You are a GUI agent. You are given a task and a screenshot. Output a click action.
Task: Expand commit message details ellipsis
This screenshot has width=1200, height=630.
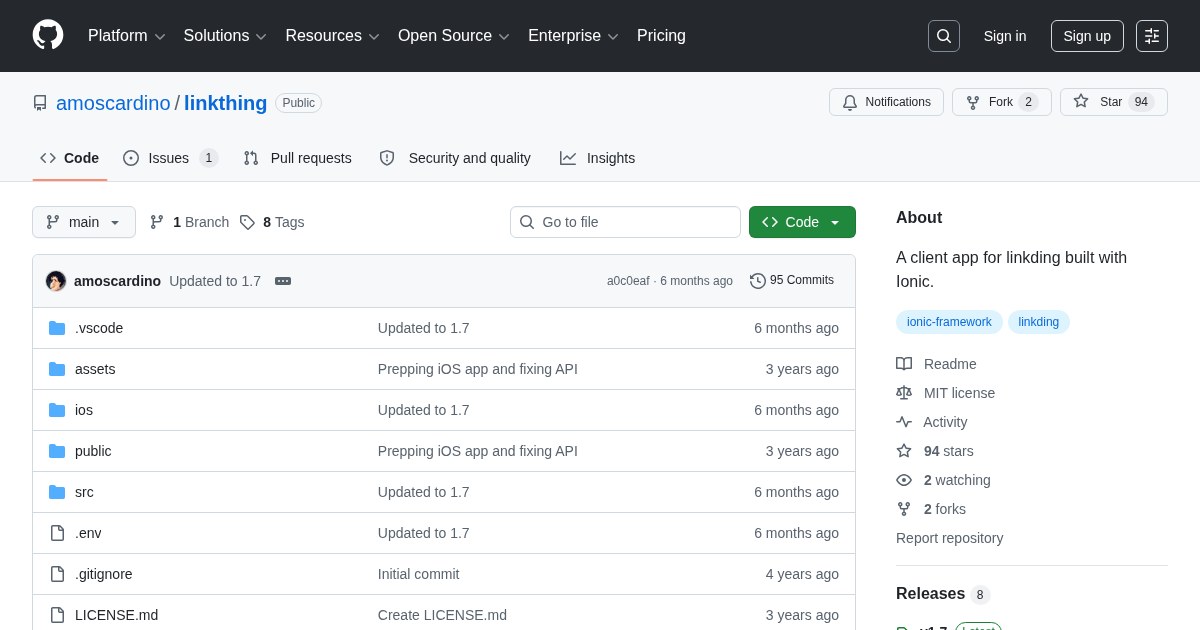pos(283,281)
